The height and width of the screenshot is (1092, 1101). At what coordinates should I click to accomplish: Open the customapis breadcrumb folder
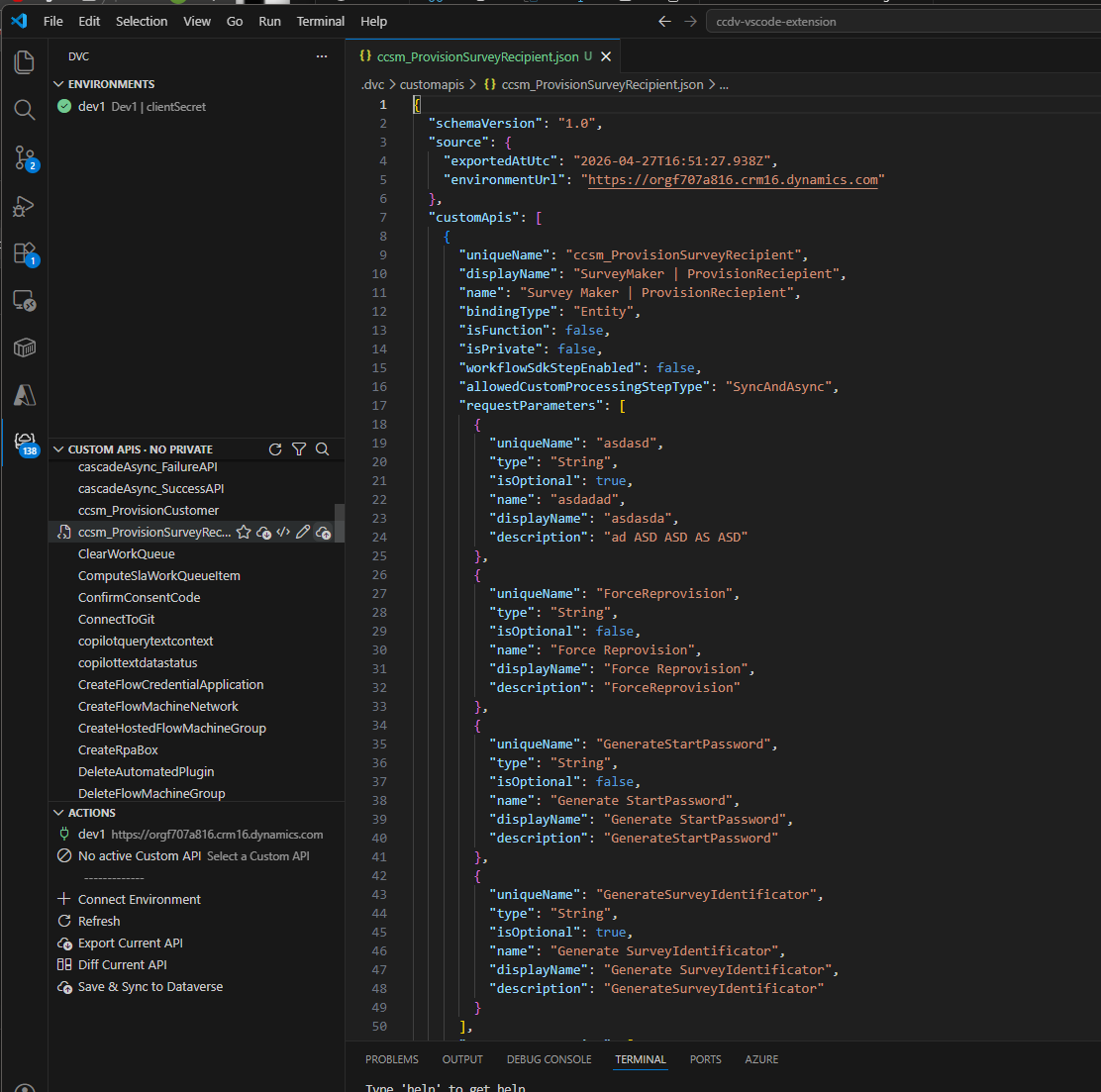432,85
